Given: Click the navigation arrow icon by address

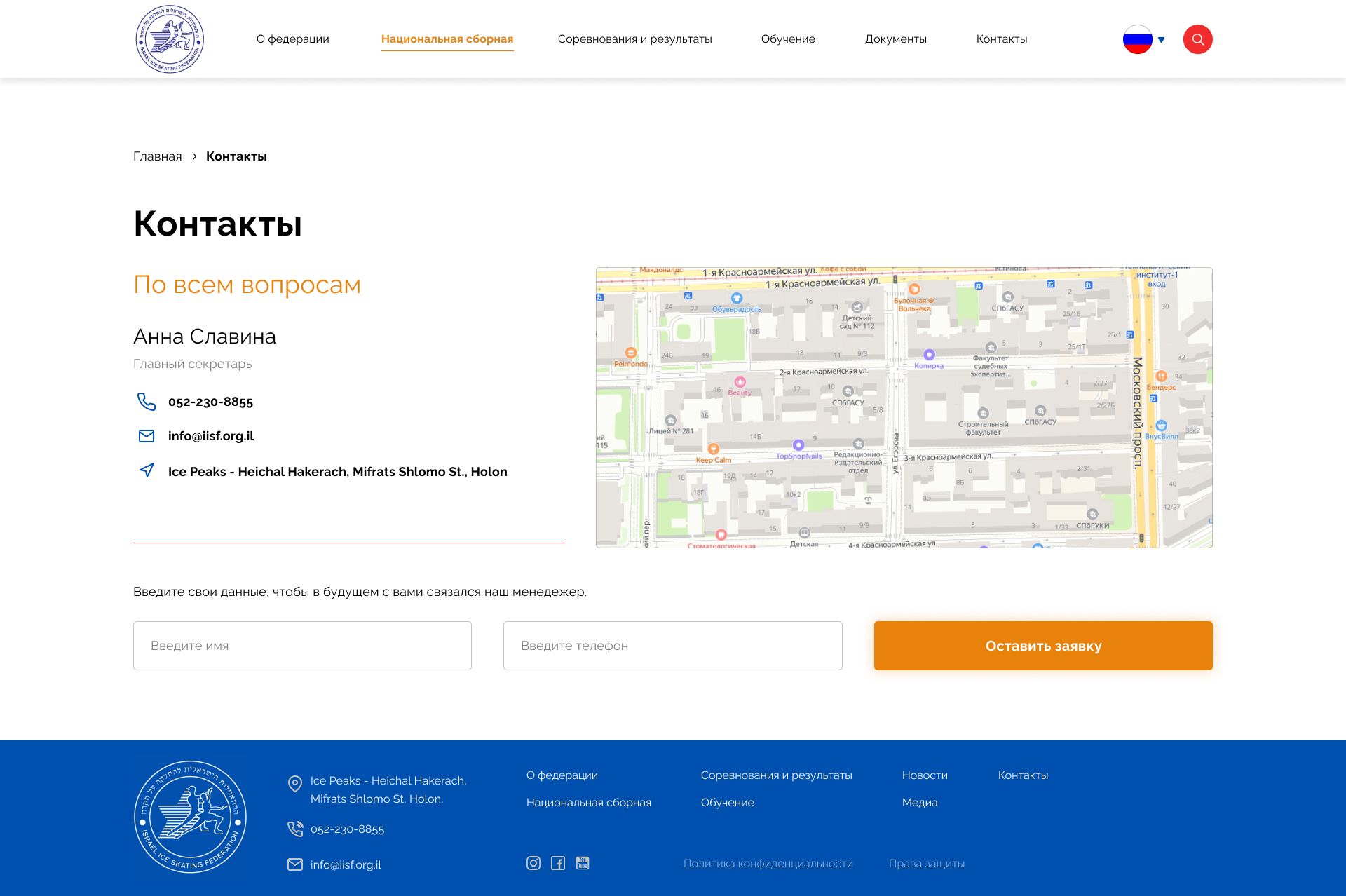Looking at the screenshot, I should (x=146, y=470).
